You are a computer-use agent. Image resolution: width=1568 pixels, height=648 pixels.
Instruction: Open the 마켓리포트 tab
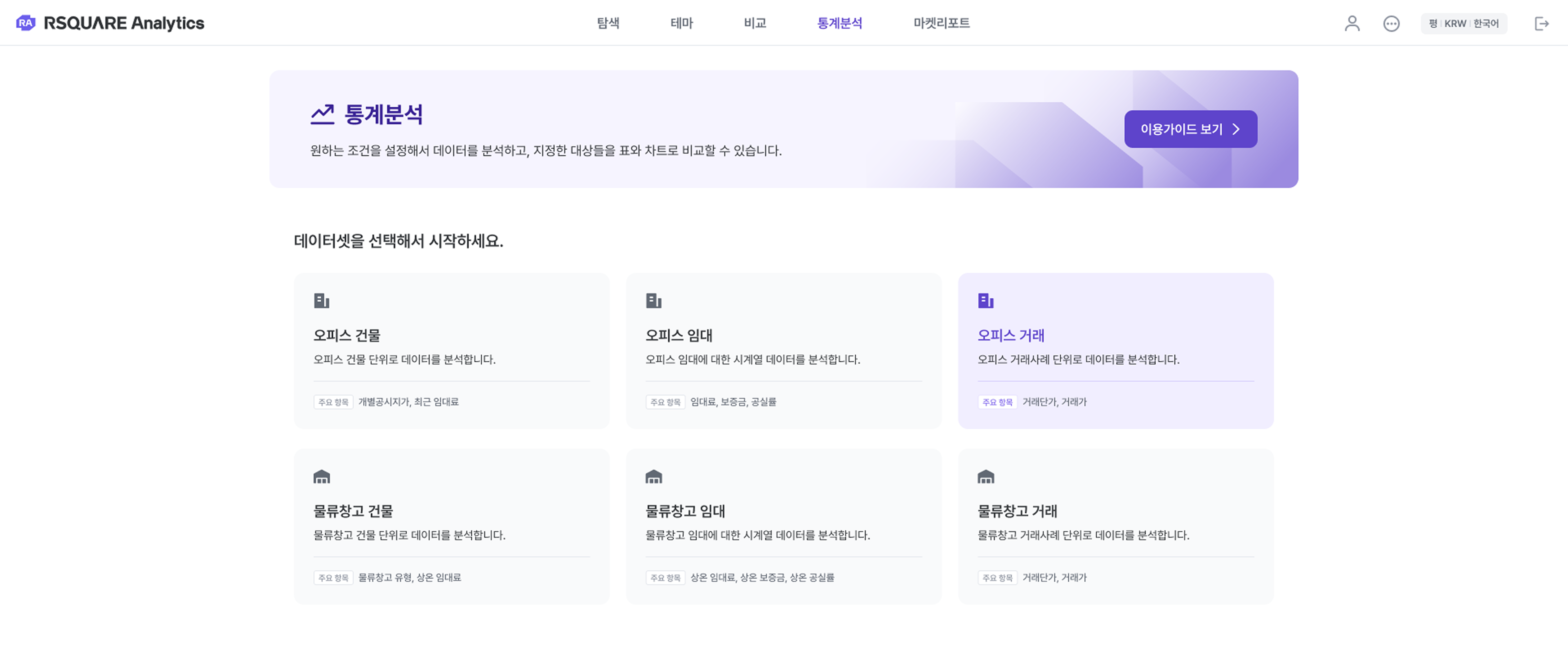click(x=941, y=23)
